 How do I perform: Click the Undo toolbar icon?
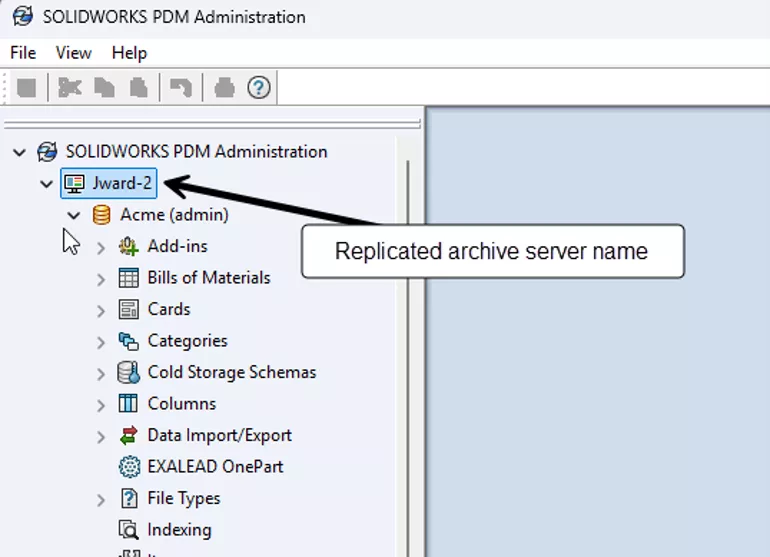pyautogui.click(x=181, y=88)
